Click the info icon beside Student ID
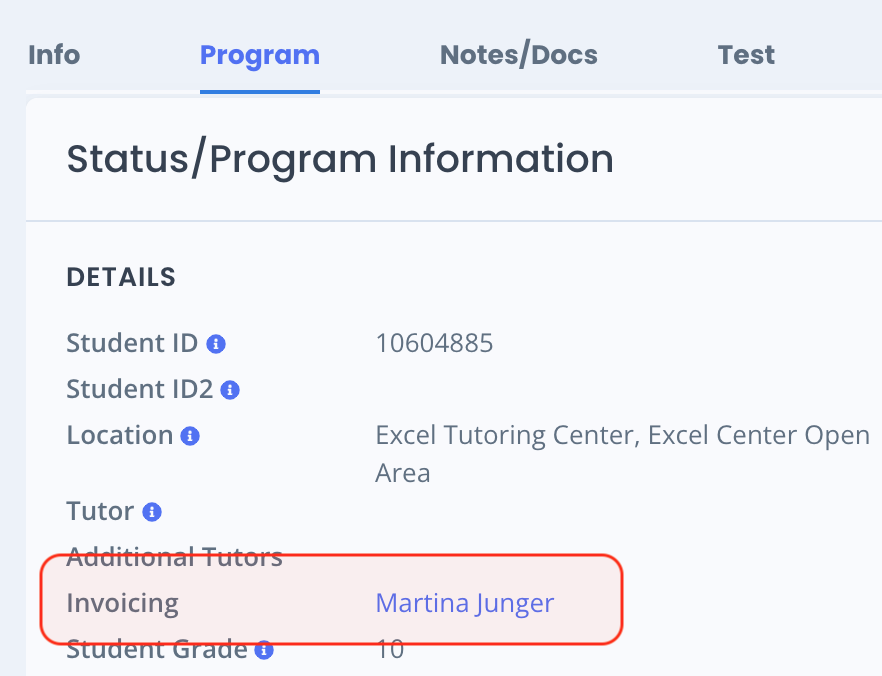Screen dimensions: 882x676 tap(216, 344)
